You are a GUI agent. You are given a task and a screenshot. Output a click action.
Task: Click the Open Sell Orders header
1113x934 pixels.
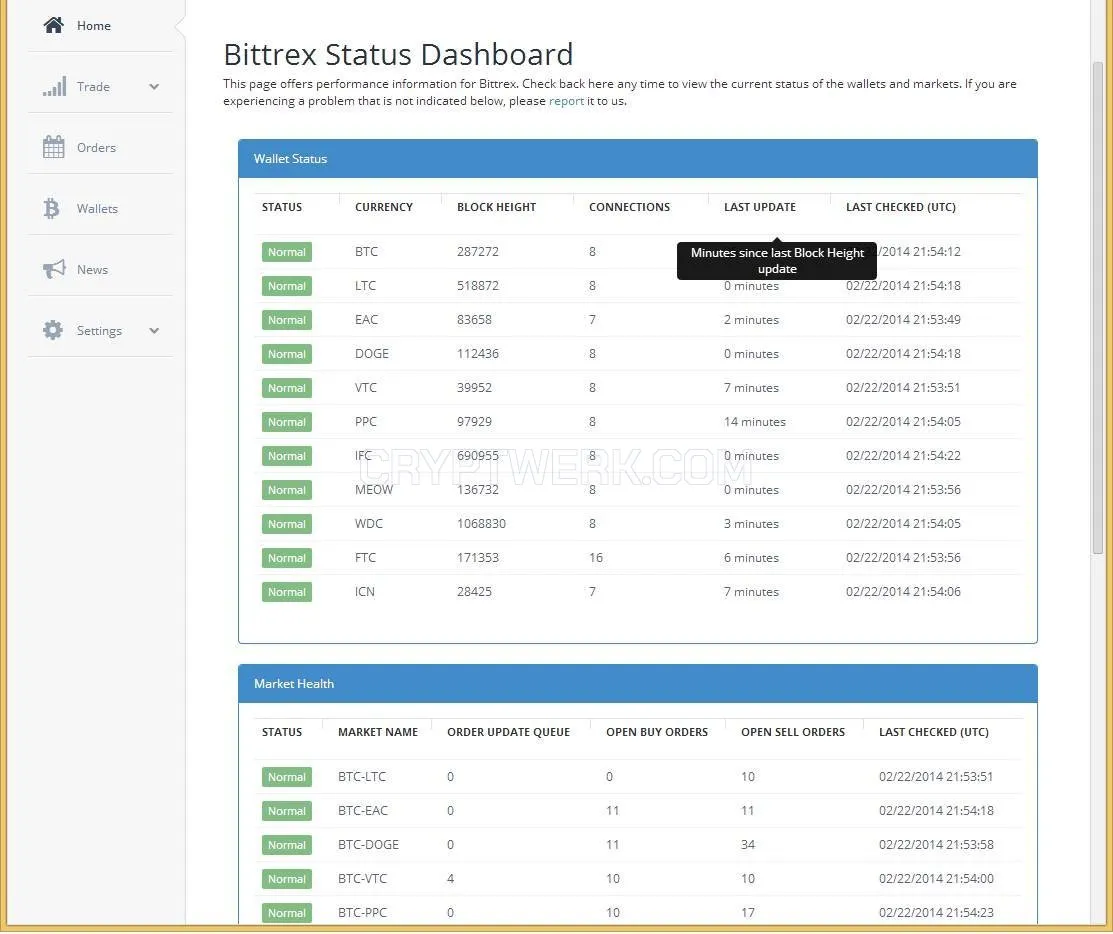click(793, 732)
